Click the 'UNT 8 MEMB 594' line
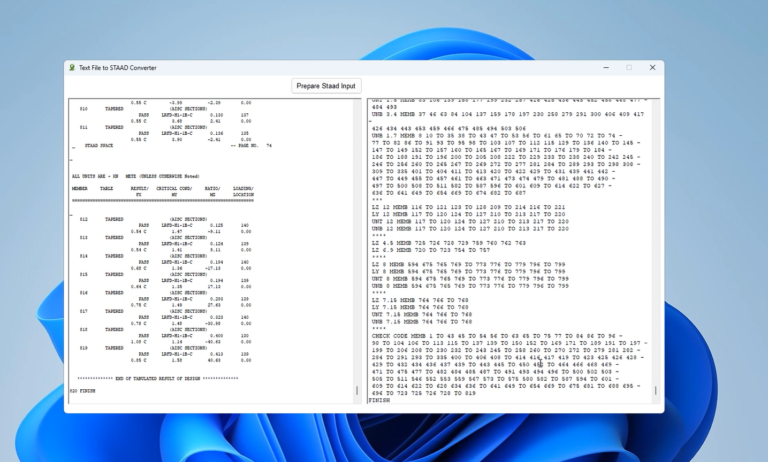768x462 pixels. click(470, 279)
